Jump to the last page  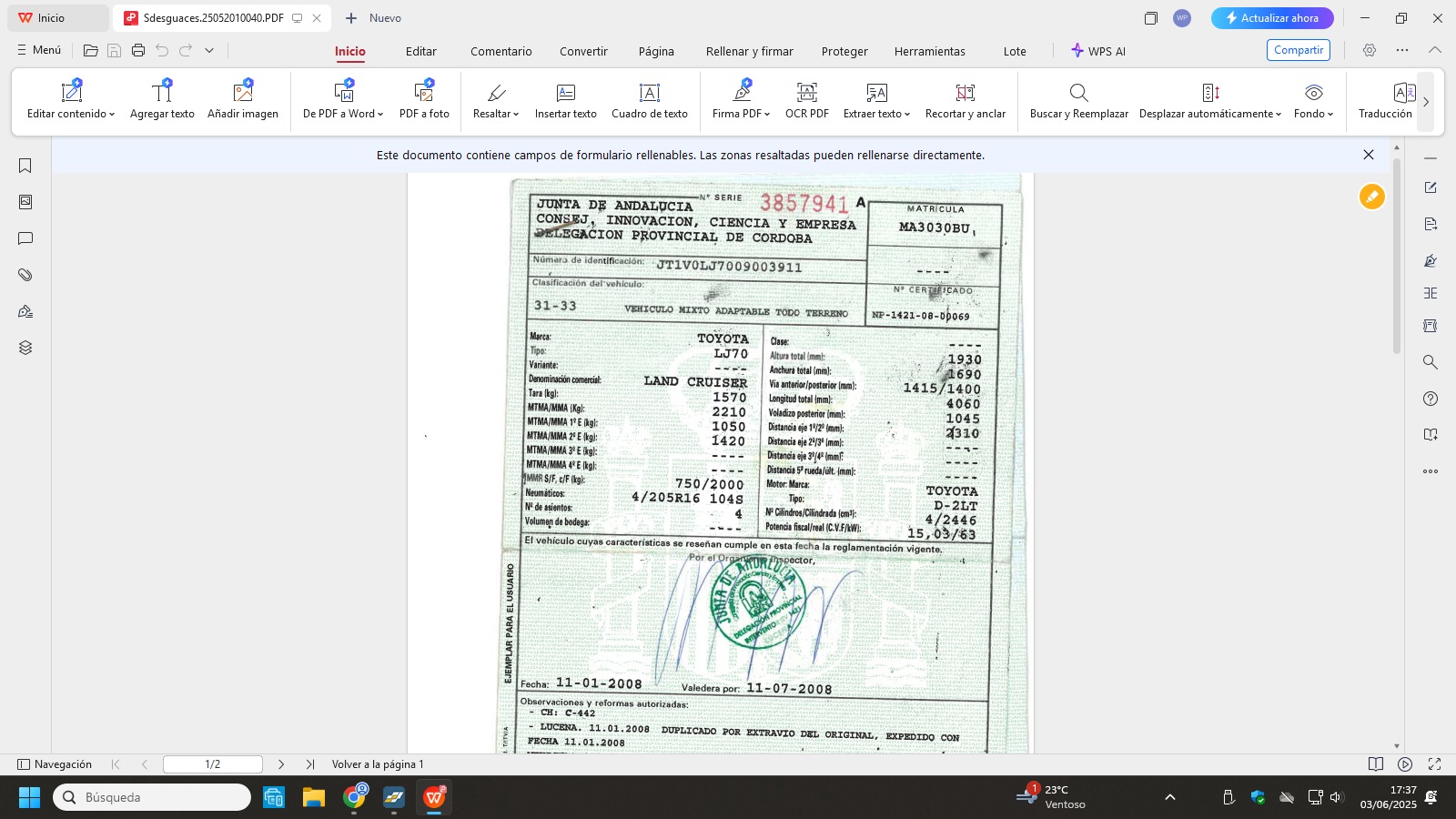point(310,764)
